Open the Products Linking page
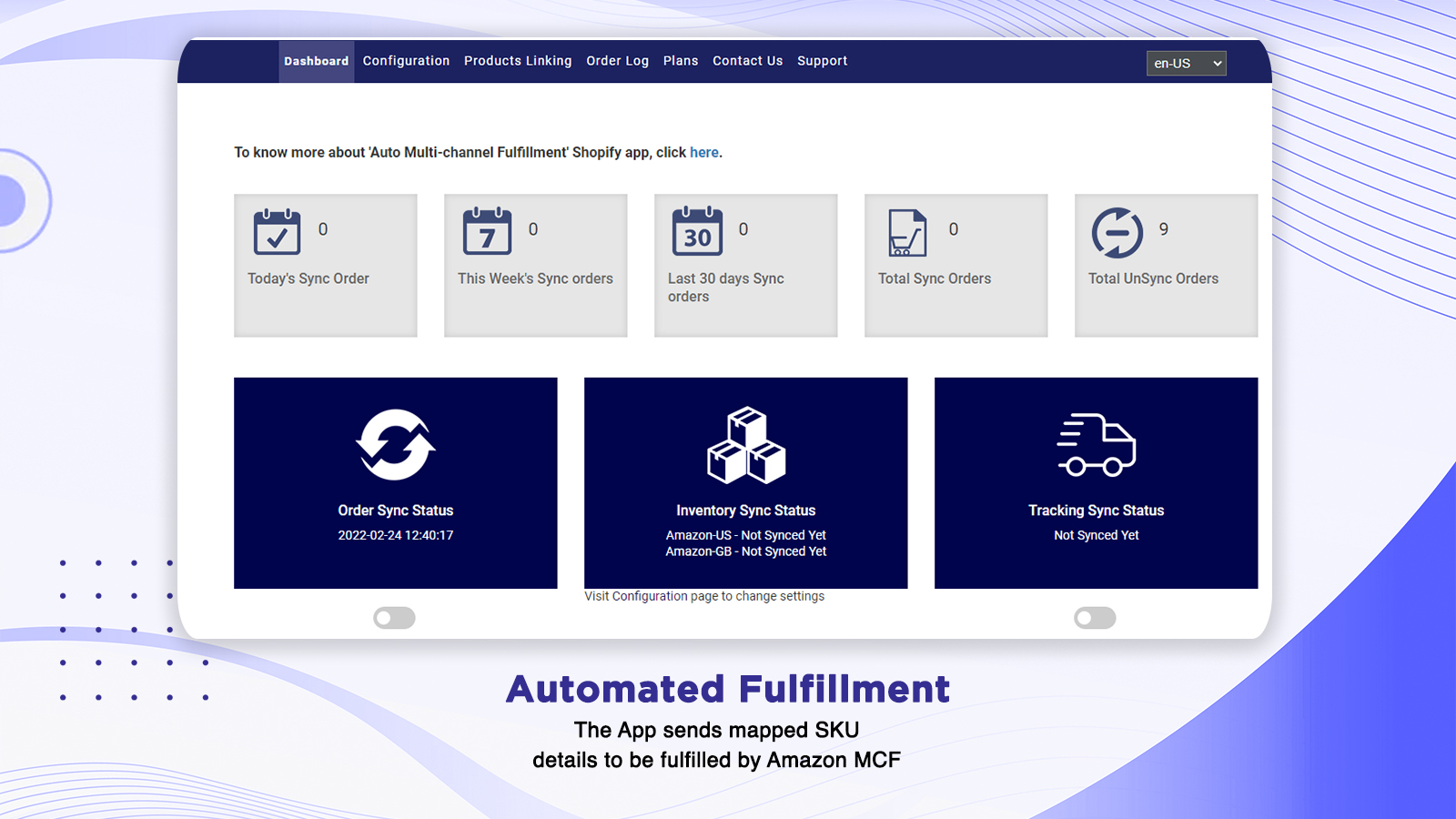Viewport: 1456px width, 819px height. click(x=518, y=61)
